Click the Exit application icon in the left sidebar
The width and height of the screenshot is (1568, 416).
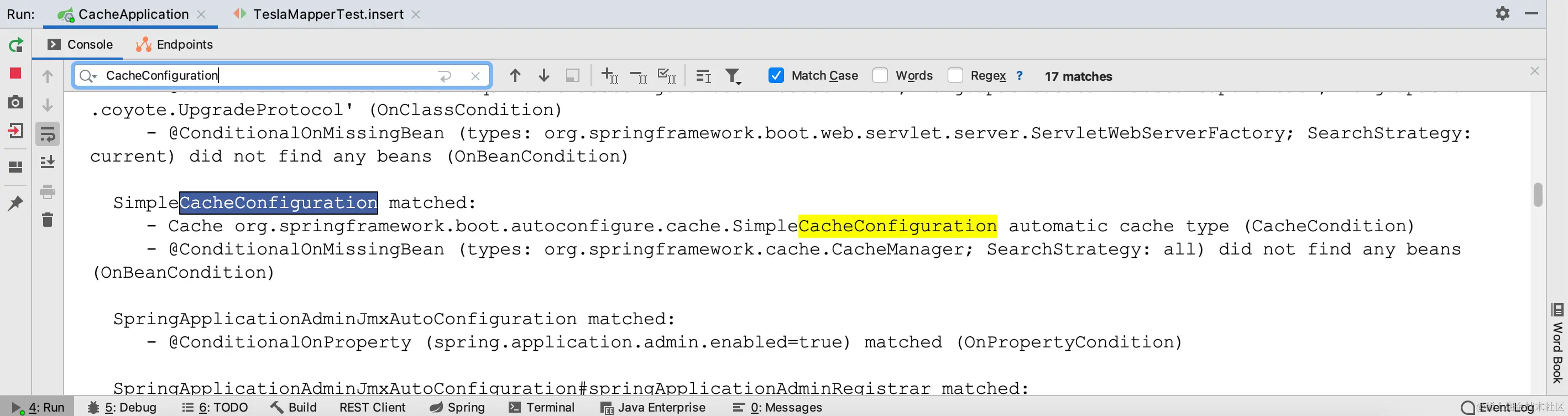16,131
